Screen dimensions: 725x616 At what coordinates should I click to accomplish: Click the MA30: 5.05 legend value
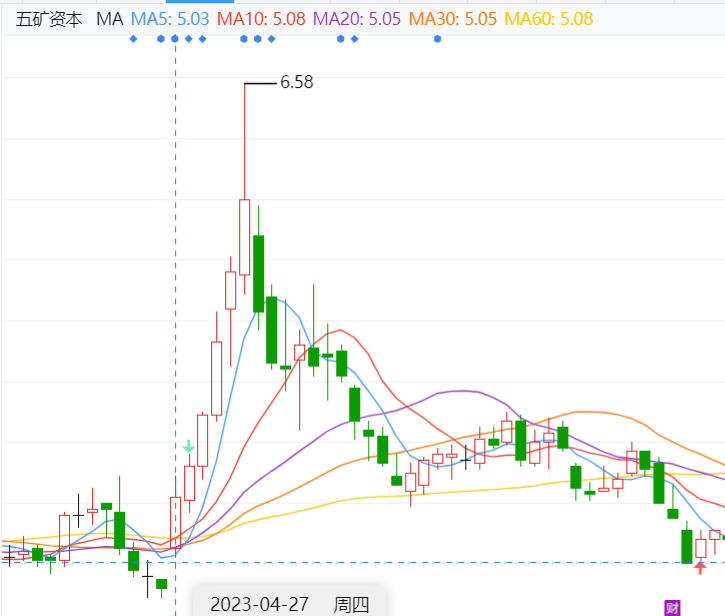point(453,19)
